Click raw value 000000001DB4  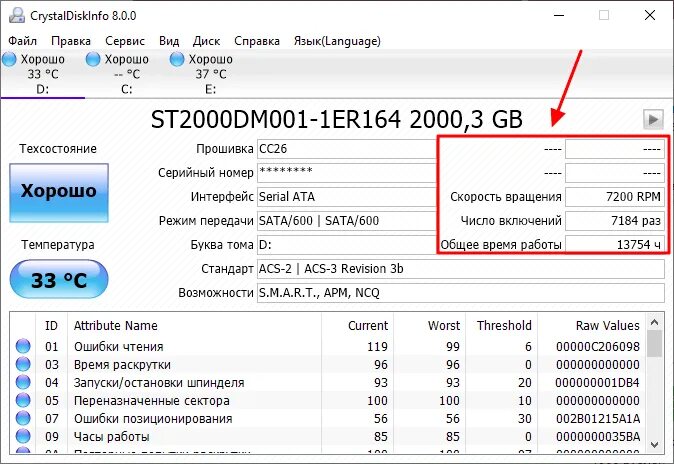(597, 382)
